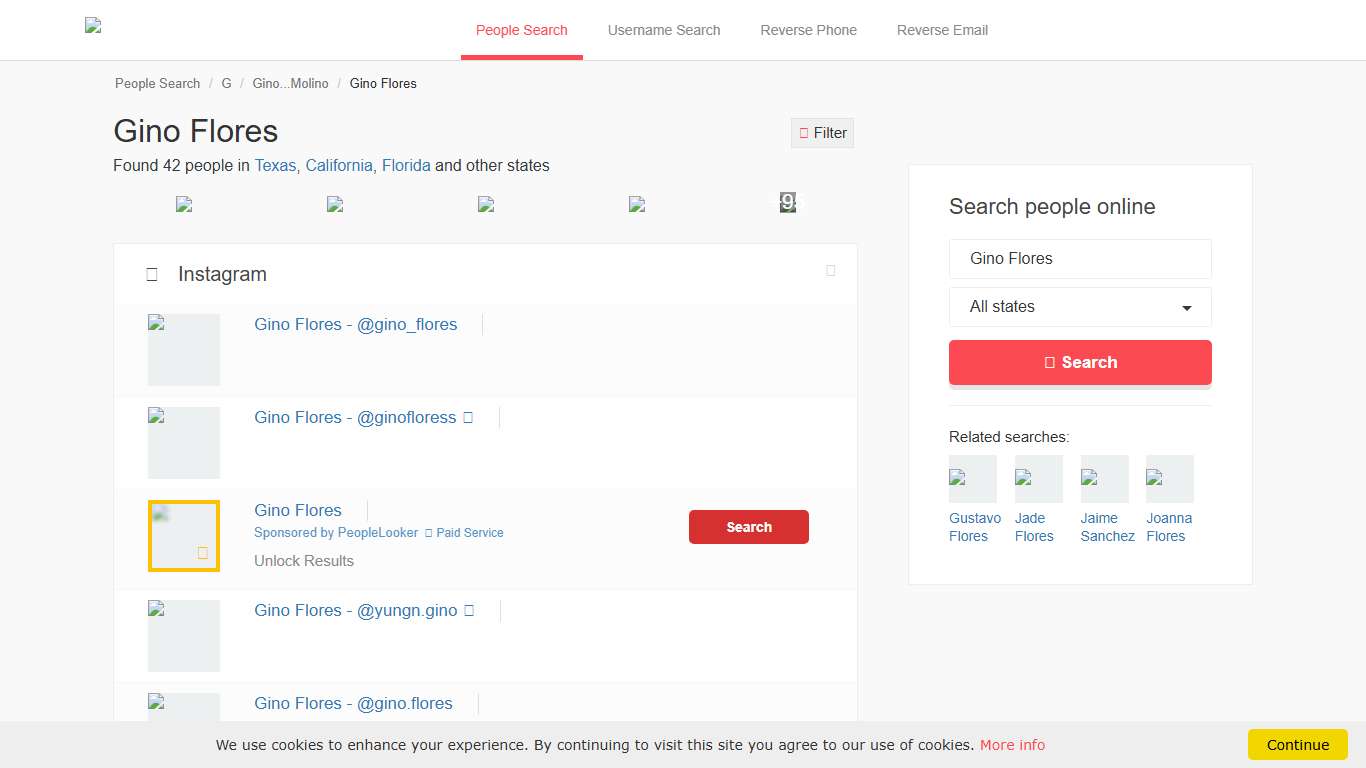Click the "Gino Flores" name input field

click(x=1080, y=258)
